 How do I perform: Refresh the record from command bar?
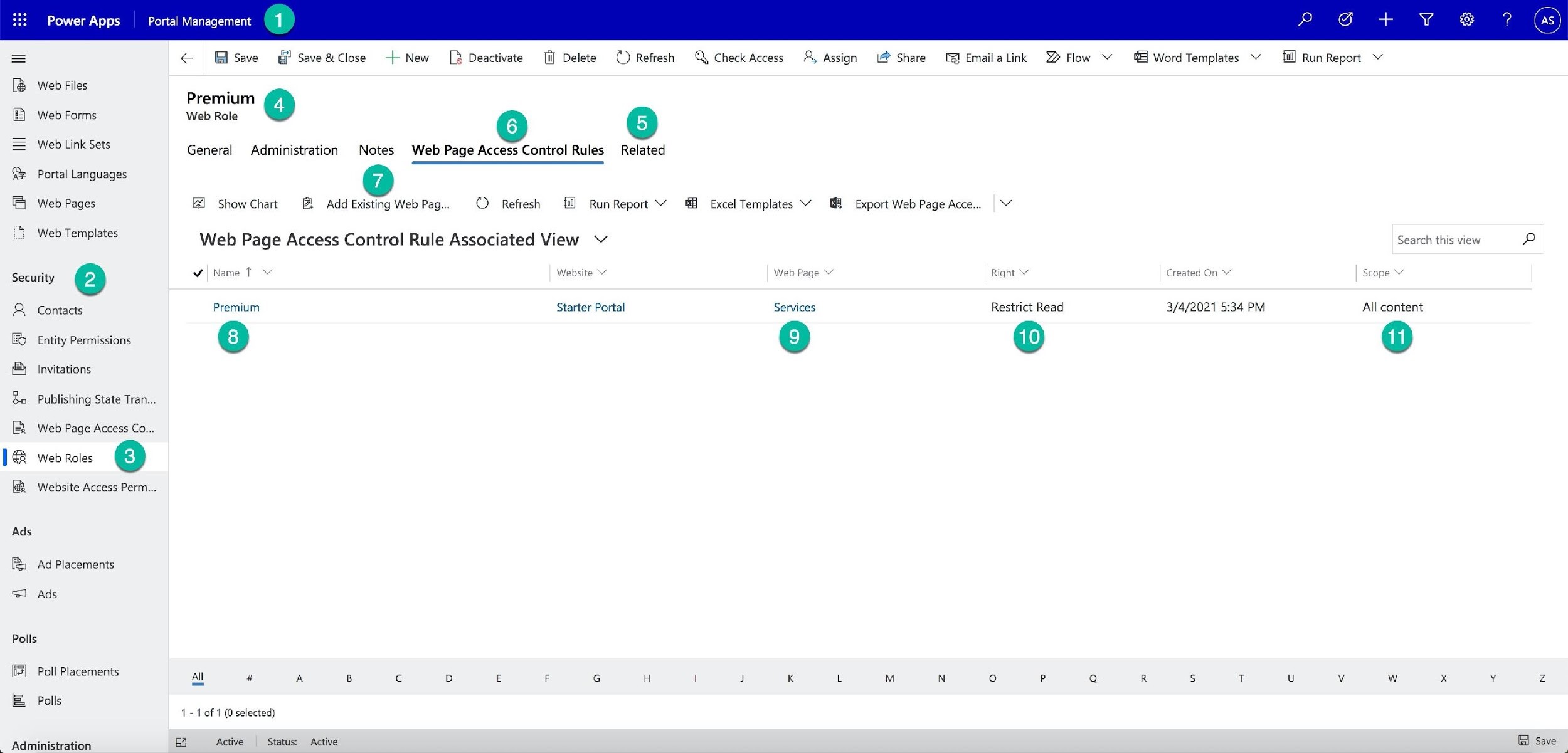645,58
